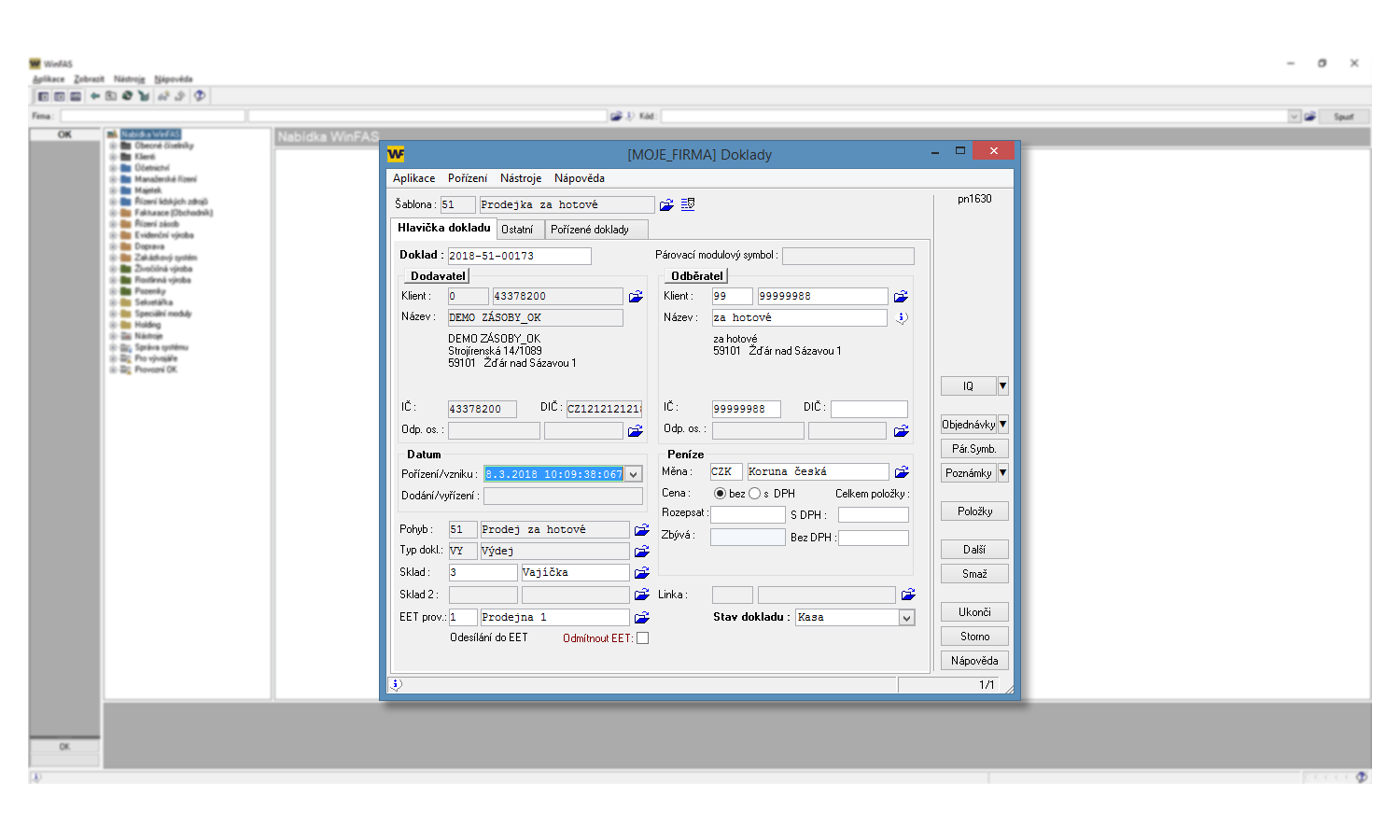
Task: Expand the Majetek tree node in WinFAS
Action: pyautogui.click(x=113, y=190)
